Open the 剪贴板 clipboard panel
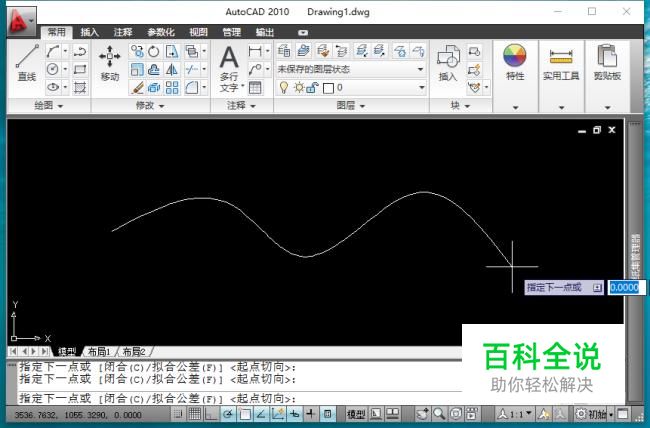The height and width of the screenshot is (428, 650). coord(607,62)
